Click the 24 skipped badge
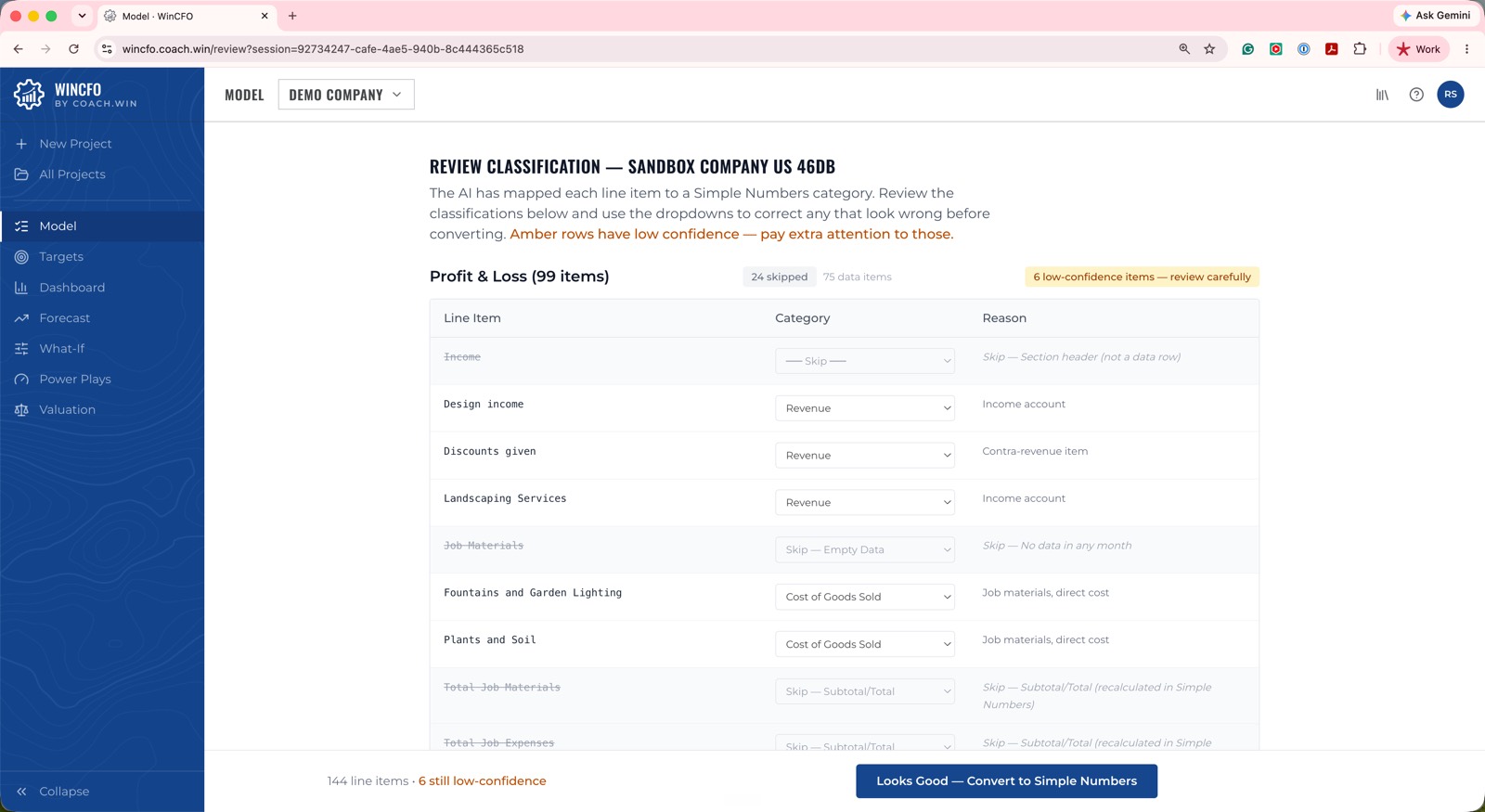Screen dimensions: 1485x812 click(x=780, y=277)
